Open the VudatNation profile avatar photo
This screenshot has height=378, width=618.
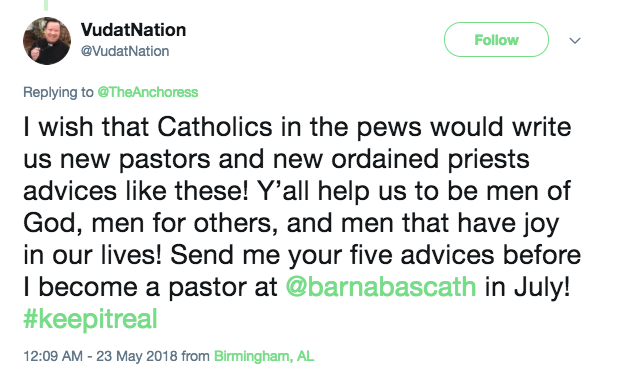click(47, 41)
